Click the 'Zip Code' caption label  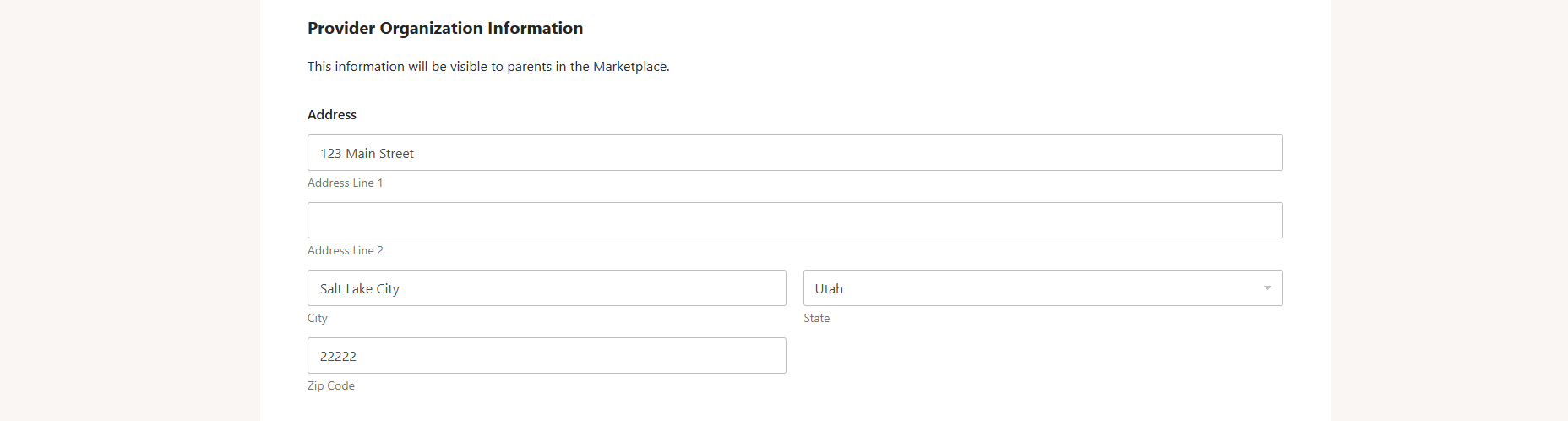[330, 385]
